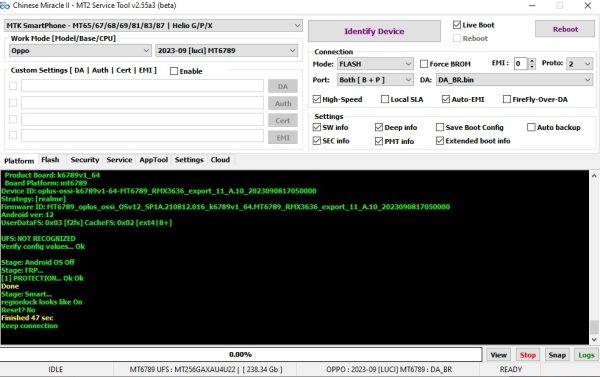Enable the Force BROM checkbox

pos(424,64)
